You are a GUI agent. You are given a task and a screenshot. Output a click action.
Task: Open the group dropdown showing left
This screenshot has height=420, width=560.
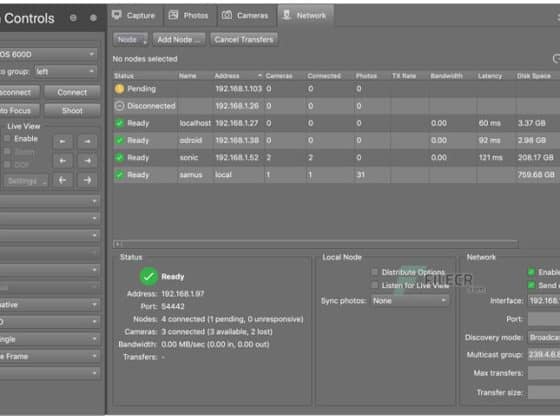66,72
